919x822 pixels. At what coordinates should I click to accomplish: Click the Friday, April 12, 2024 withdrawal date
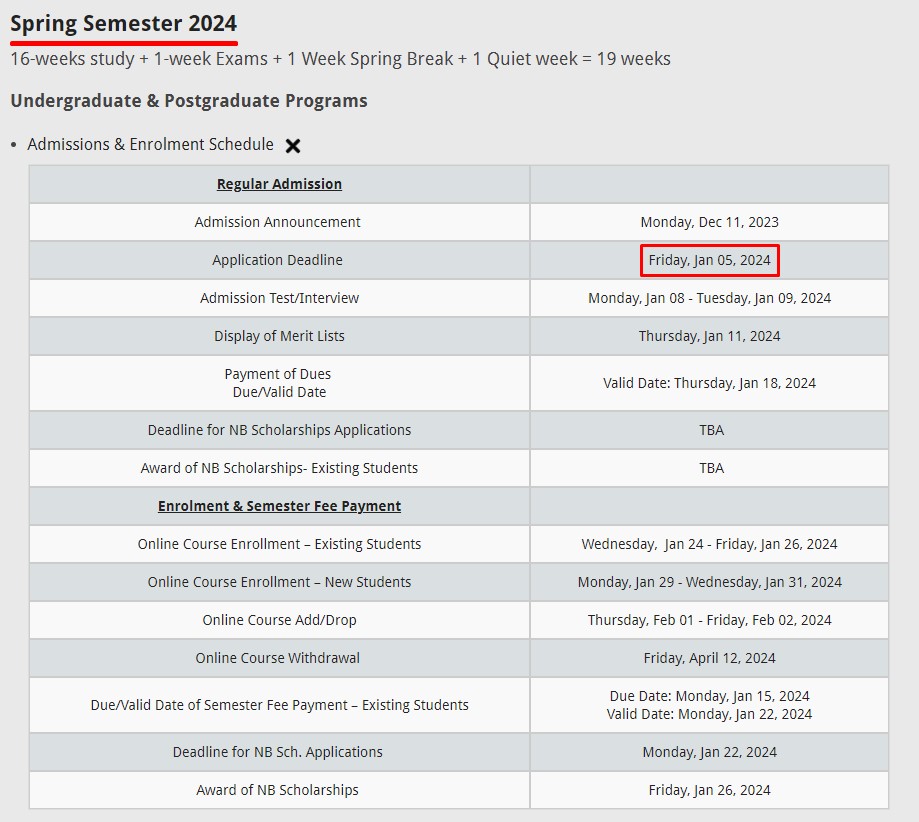709,658
